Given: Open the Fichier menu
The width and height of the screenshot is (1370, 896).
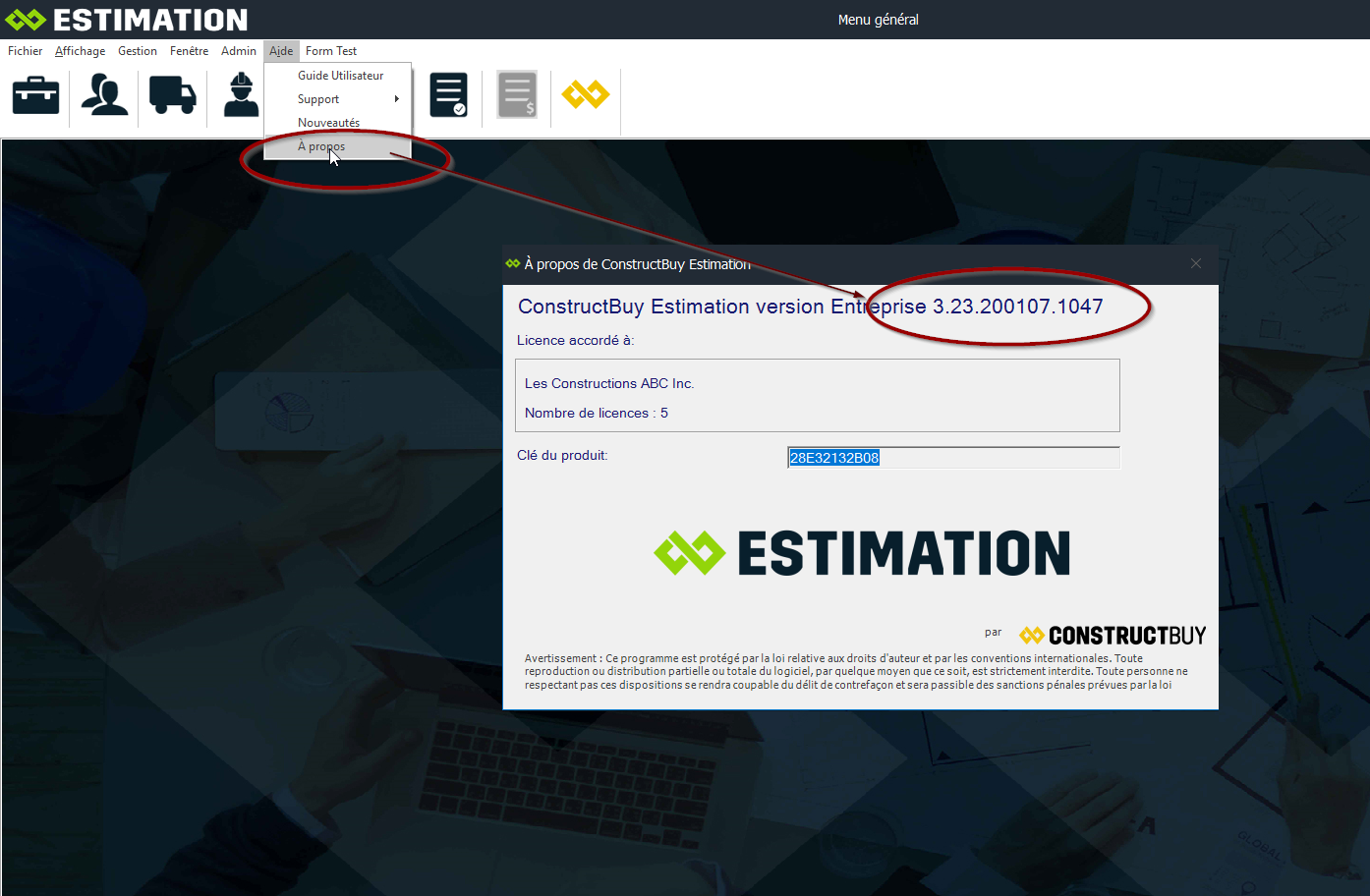Looking at the screenshot, I should tap(26, 51).
